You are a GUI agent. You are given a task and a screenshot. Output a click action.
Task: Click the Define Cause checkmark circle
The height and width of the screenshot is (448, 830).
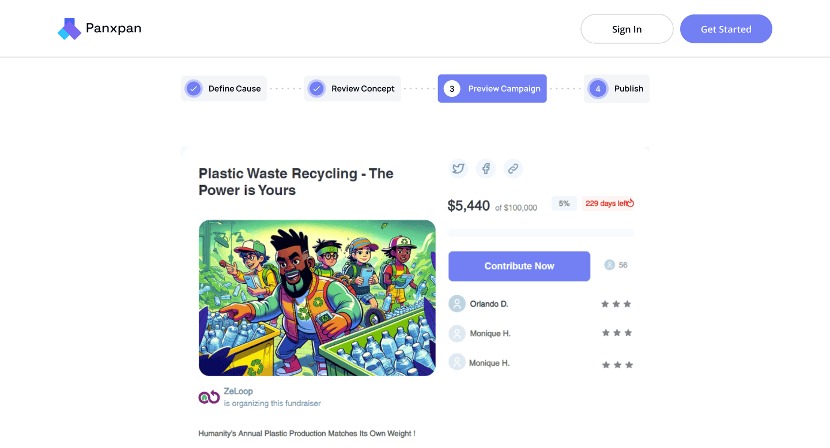click(194, 89)
